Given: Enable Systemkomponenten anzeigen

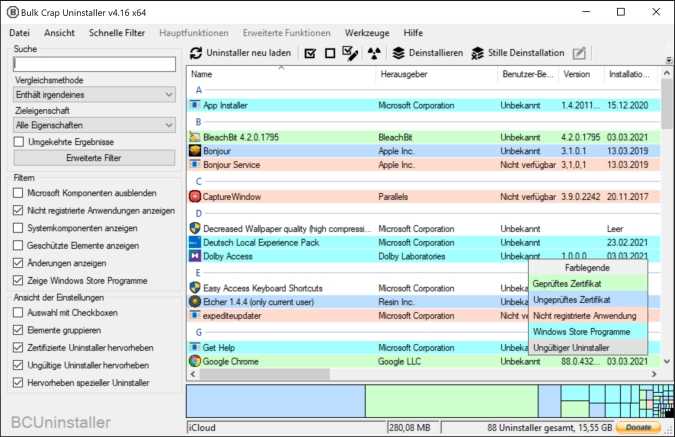Looking at the screenshot, I should tap(18, 228).
